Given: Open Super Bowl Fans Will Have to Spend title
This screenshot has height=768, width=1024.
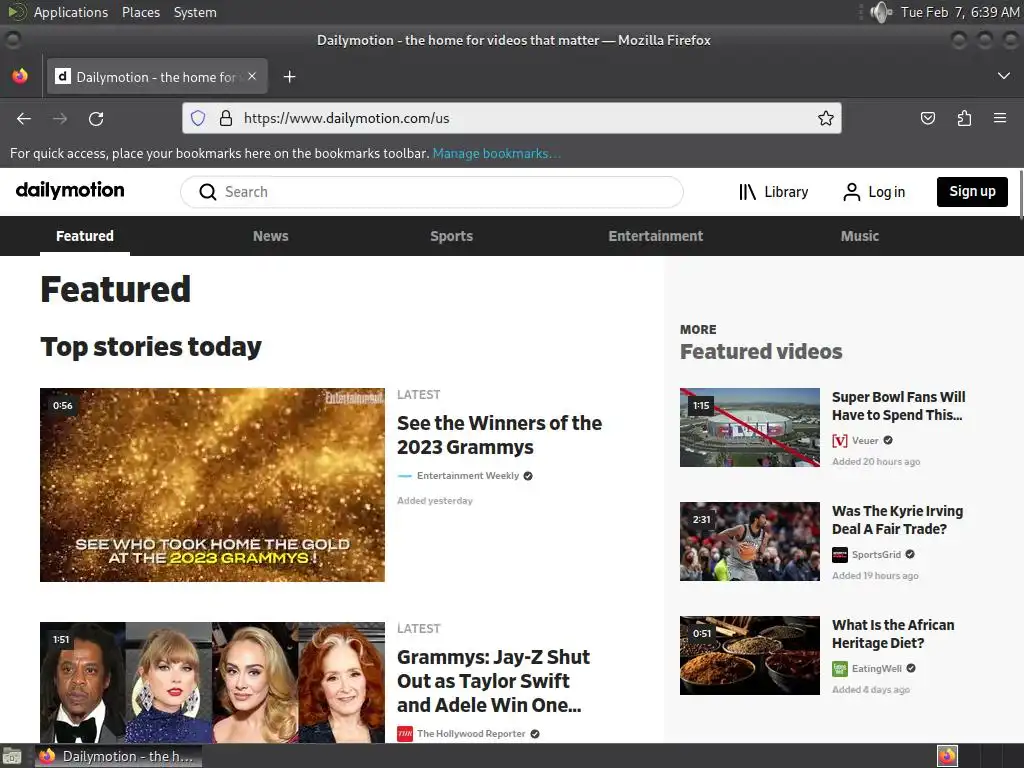Looking at the screenshot, I should tap(898, 406).
